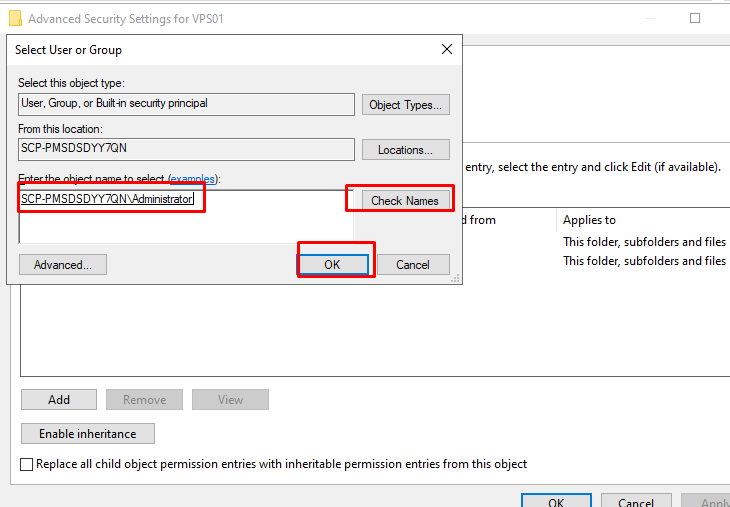Close the Select User or Group dialog
Viewport: 730px width, 507px height.
447,49
